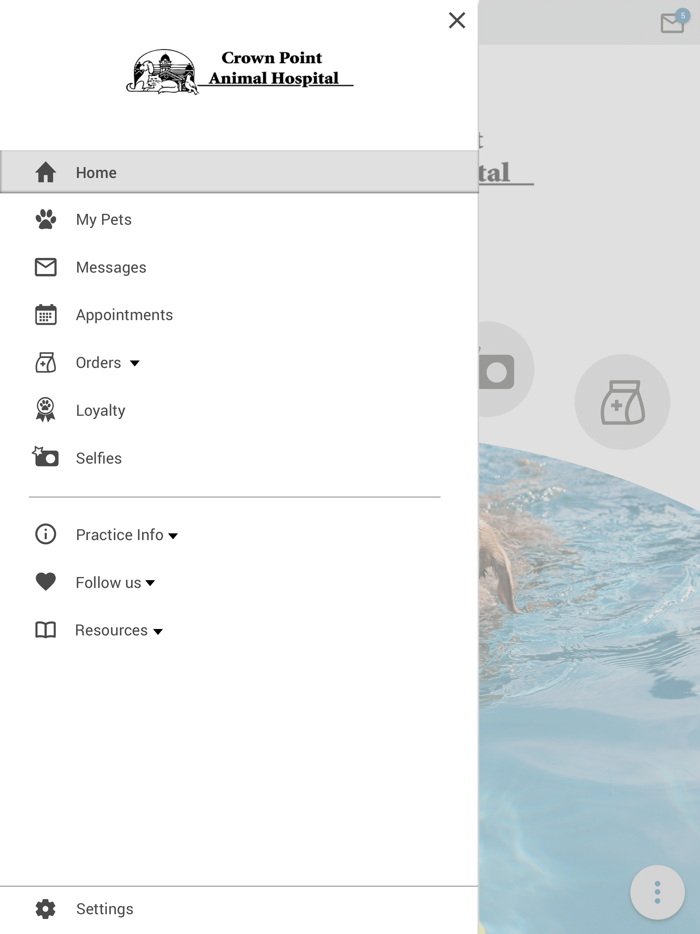700x934 pixels.
Task: Expand the Follow us dropdown arrow
Action: 151,583
